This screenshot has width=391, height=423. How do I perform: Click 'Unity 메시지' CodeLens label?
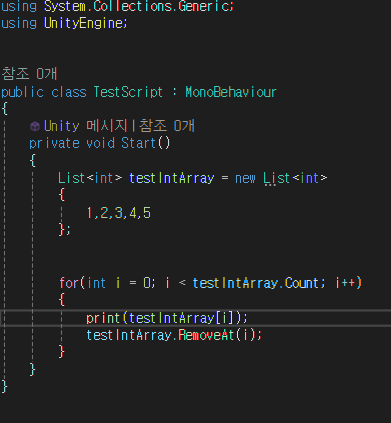85,126
